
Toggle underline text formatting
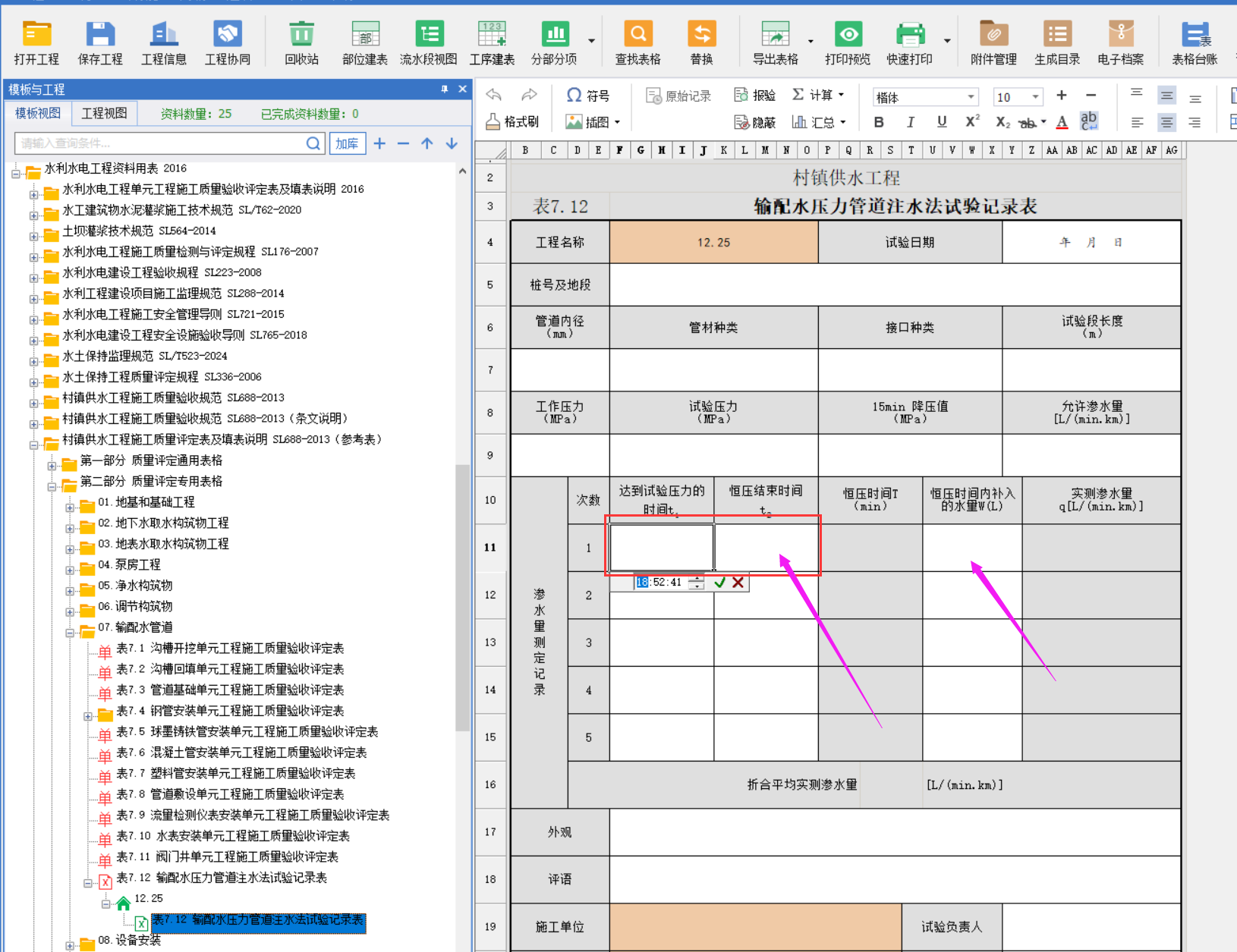point(941,122)
